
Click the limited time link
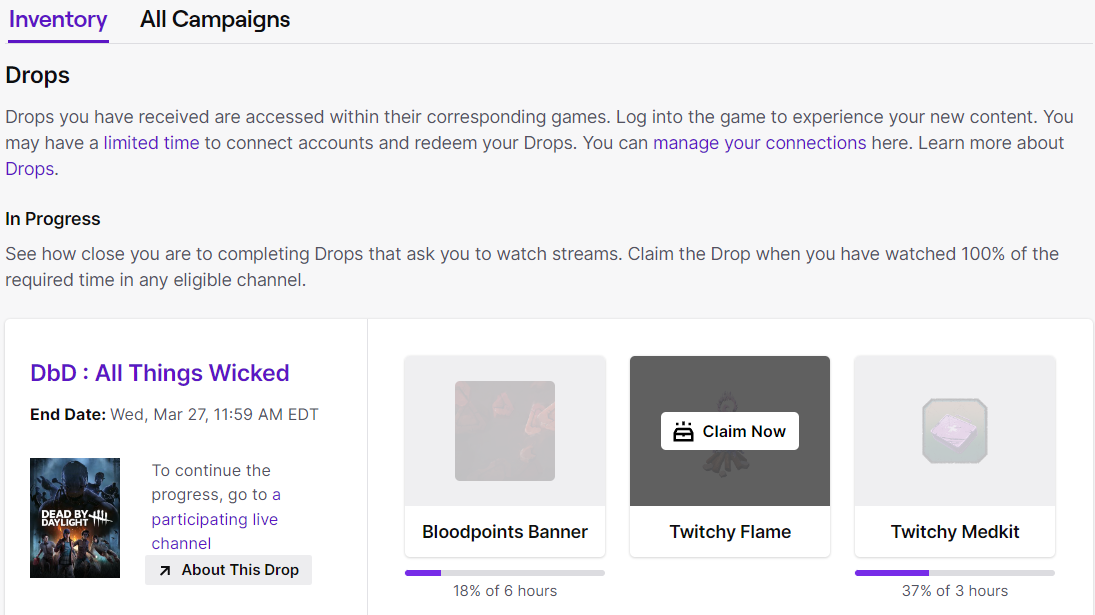tap(151, 142)
